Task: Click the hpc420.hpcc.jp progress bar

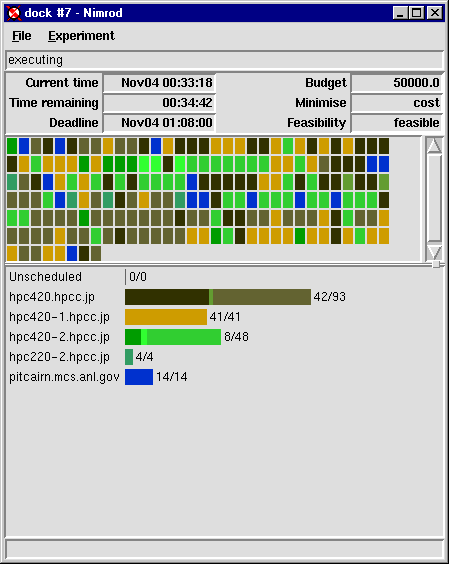Action: 218,297
